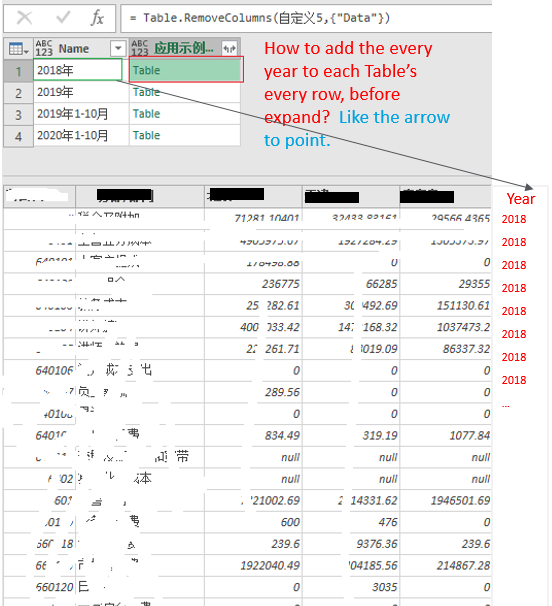The width and height of the screenshot is (552, 606).
Task: Expand the 应用示例 column using expand icon
Action: tap(230, 49)
